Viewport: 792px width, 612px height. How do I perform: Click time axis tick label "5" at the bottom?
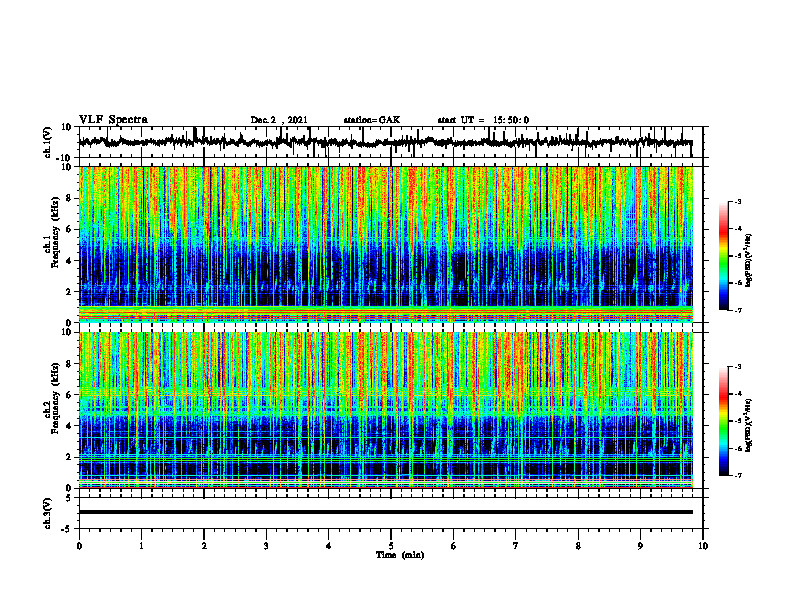coord(391,546)
